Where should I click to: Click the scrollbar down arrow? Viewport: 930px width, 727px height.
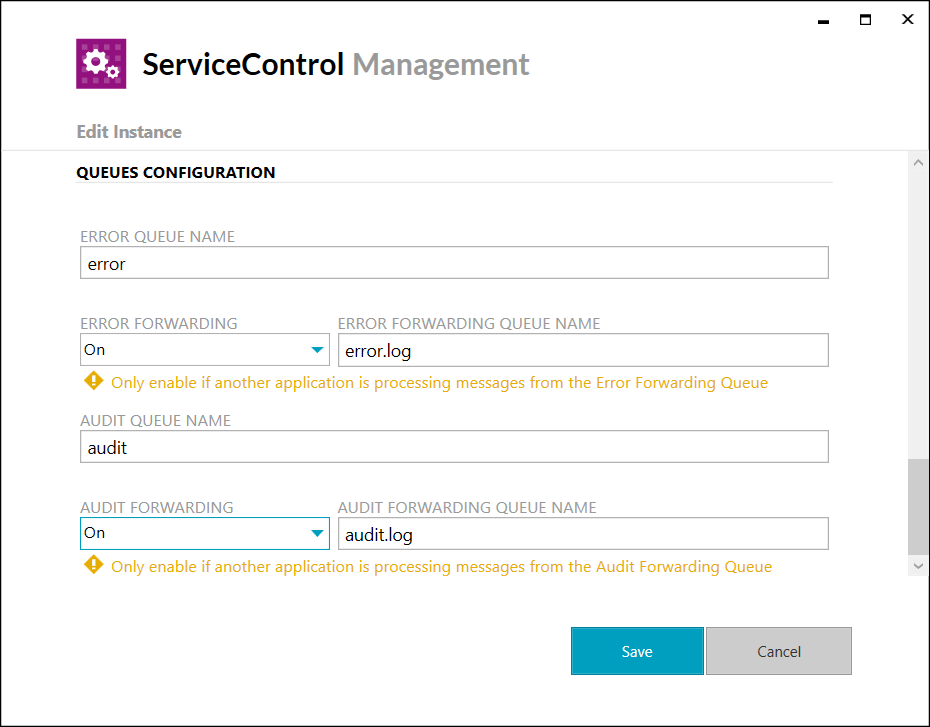(918, 566)
